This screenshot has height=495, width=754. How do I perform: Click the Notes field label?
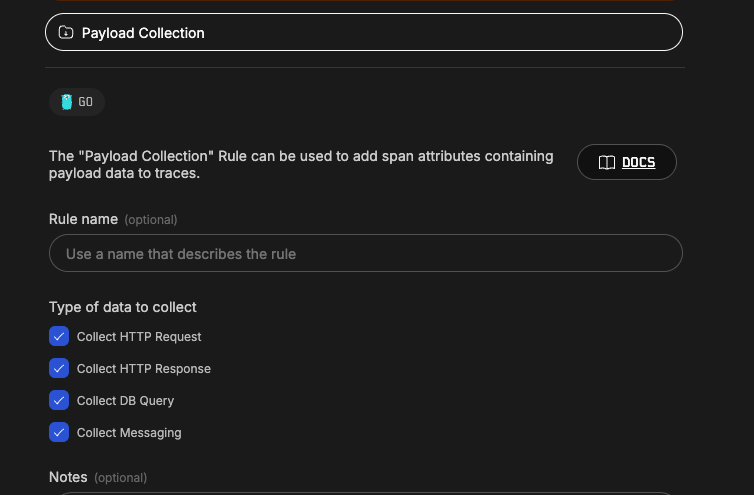[x=68, y=477]
